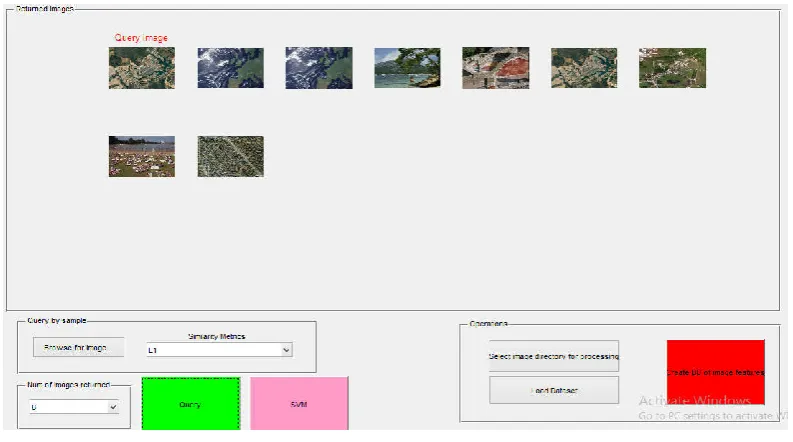This screenshot has width=793, height=442.
Task: Select the lake and mountain beach thumbnail
Action: click(x=407, y=68)
